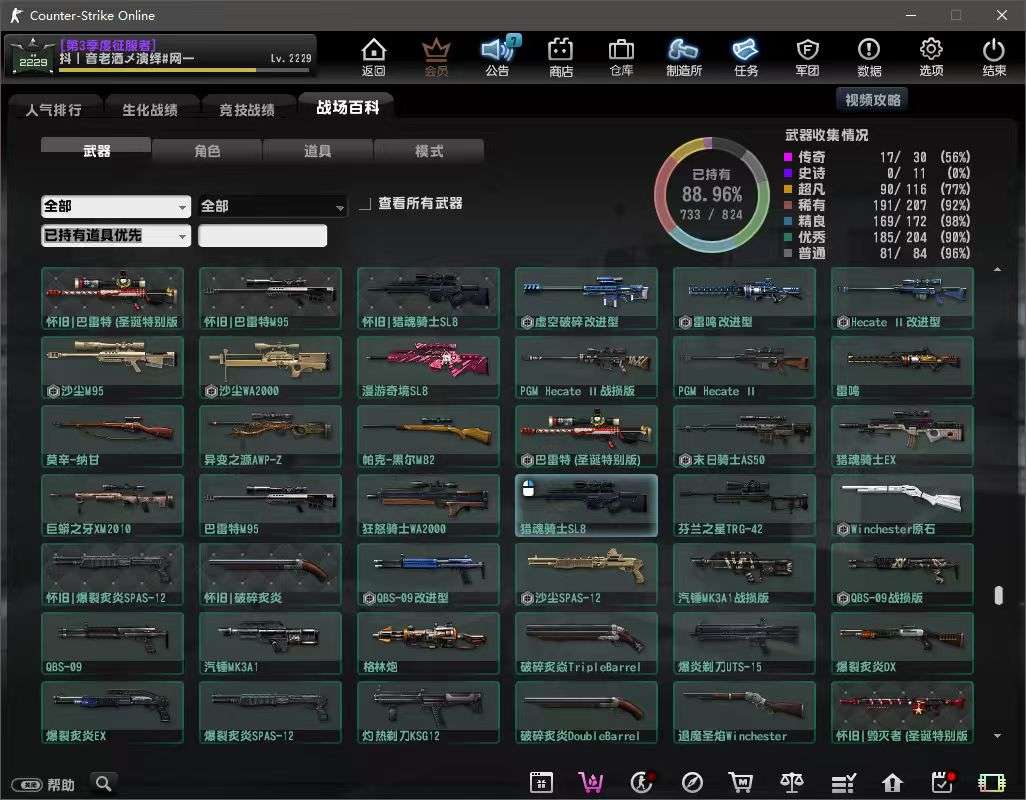Open the film strip icon

(x=991, y=782)
